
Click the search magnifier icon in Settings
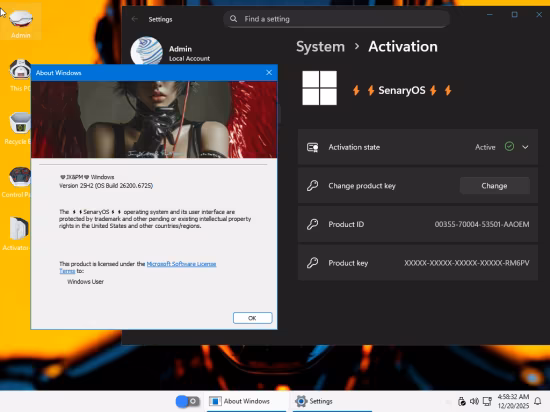point(233,19)
